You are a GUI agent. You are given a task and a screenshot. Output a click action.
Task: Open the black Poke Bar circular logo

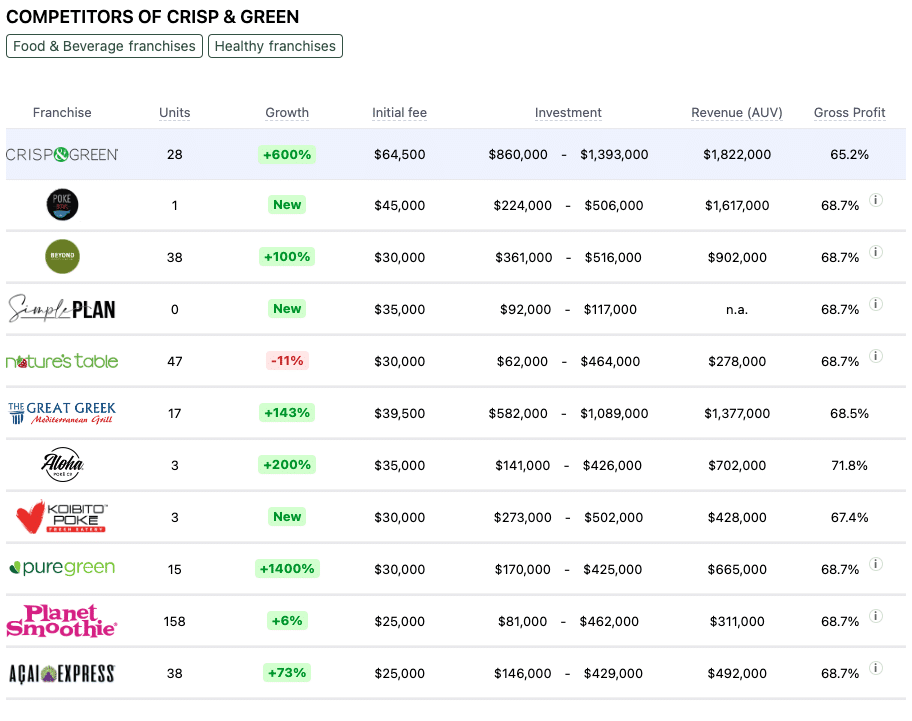tap(62, 205)
